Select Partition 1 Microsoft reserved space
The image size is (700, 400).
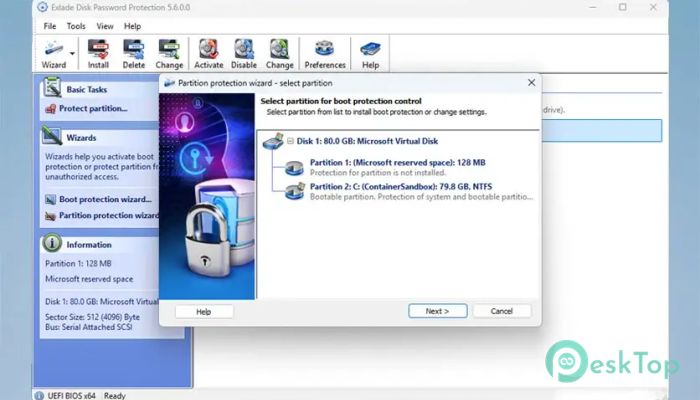point(397,162)
